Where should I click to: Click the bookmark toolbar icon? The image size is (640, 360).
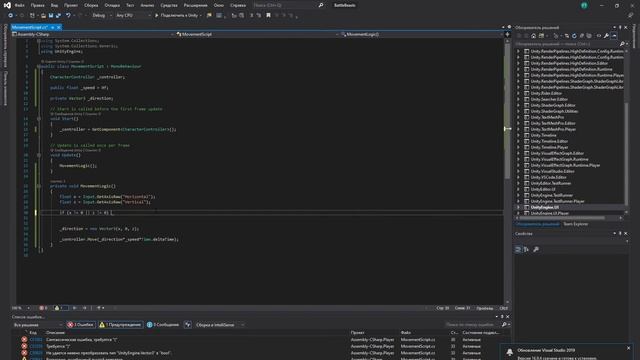[x=268, y=16]
